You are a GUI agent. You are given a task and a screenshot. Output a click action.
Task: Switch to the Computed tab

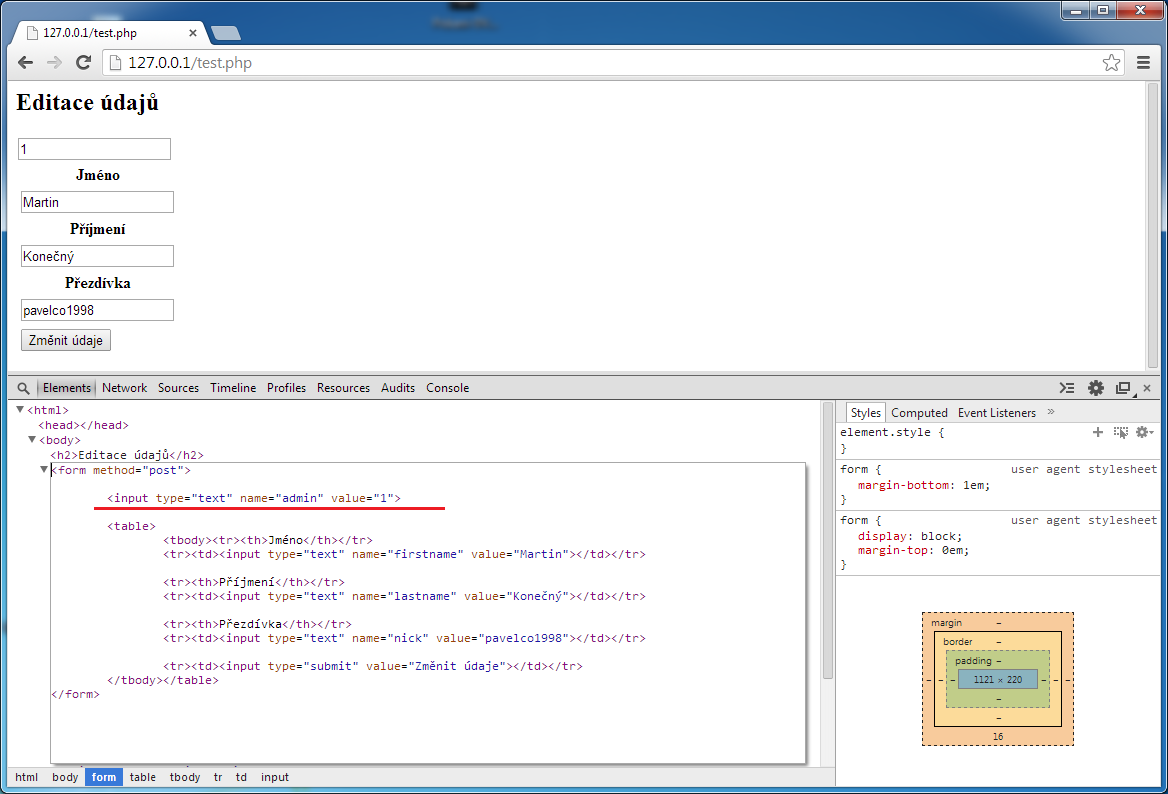pos(919,412)
